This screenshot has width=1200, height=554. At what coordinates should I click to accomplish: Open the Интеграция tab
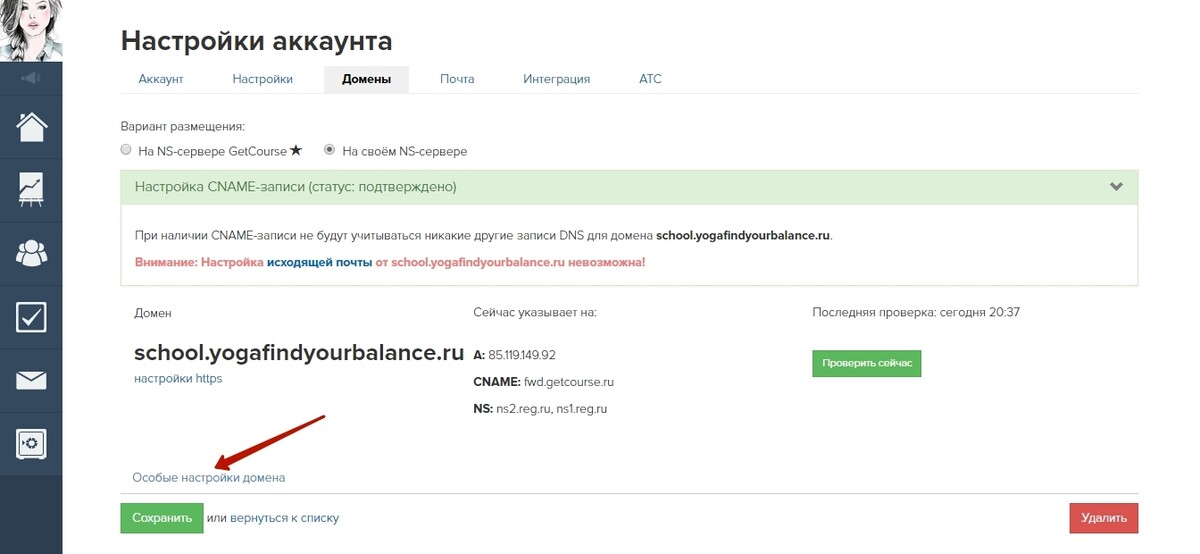(x=556, y=79)
